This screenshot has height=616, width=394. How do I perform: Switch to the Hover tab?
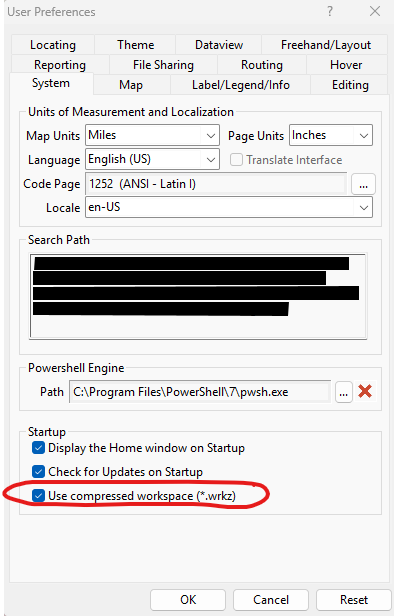346,65
